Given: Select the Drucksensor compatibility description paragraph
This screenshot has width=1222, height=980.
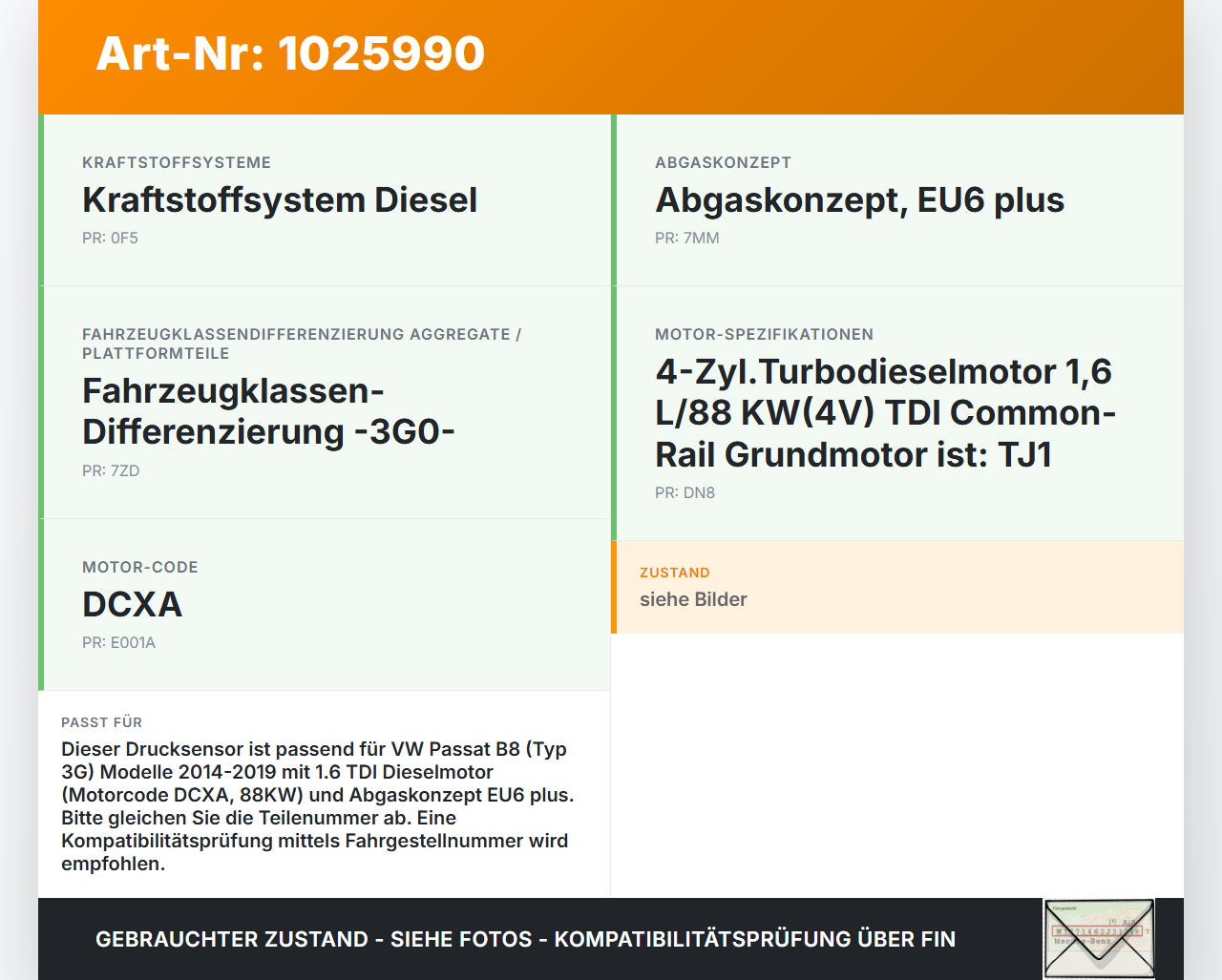Looking at the screenshot, I should (318, 806).
